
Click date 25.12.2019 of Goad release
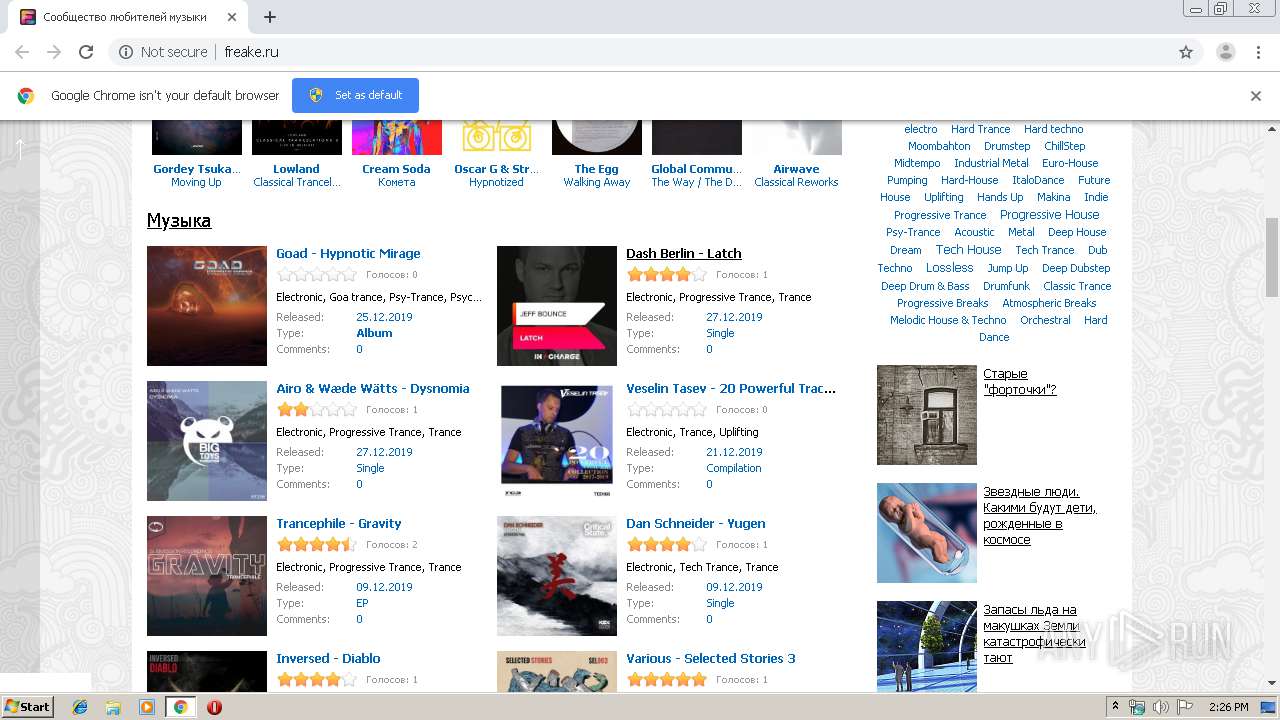coord(384,317)
